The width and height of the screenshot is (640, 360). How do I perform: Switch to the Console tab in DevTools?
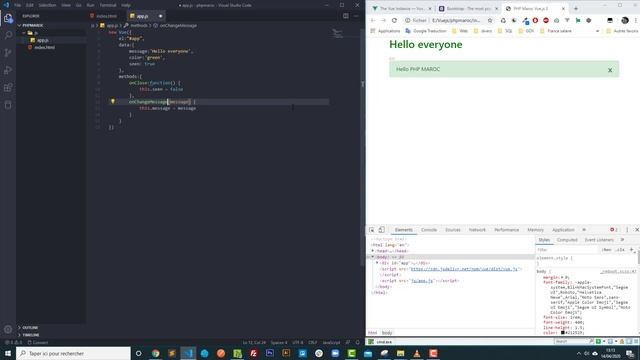pos(429,230)
